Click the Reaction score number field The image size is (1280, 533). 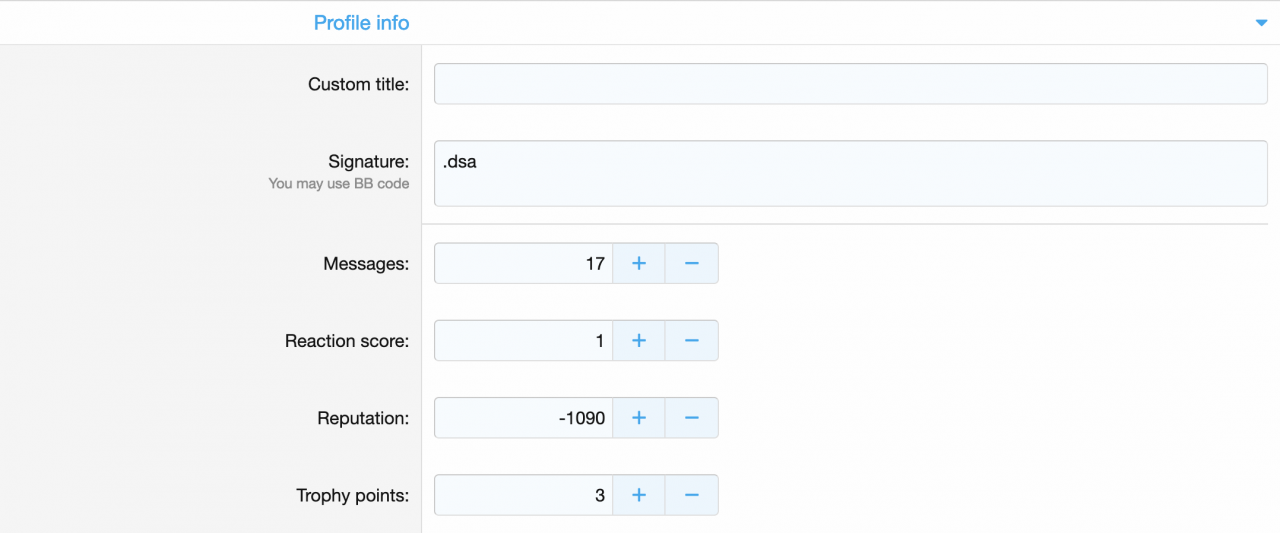(523, 341)
